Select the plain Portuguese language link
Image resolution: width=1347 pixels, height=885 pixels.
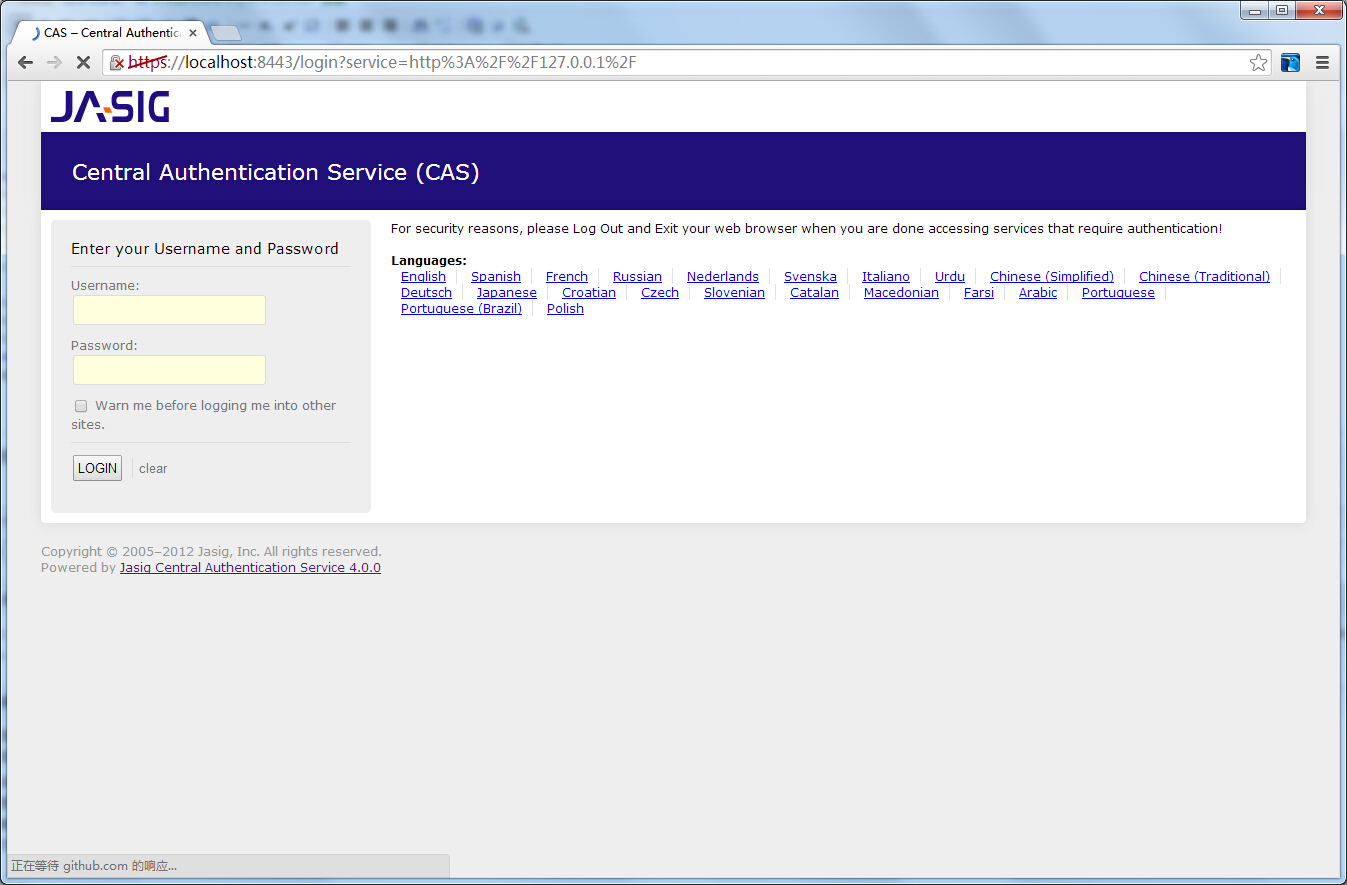point(1118,293)
